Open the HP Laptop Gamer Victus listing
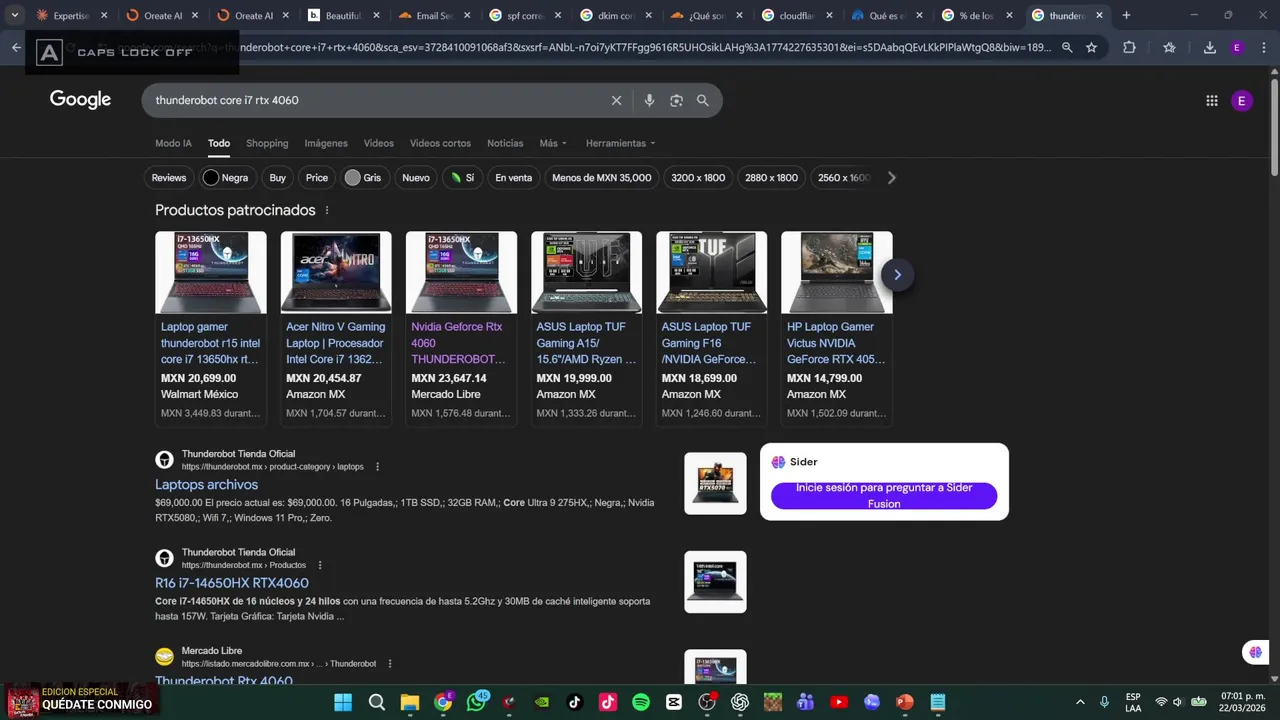The height and width of the screenshot is (720, 1280). point(837,329)
